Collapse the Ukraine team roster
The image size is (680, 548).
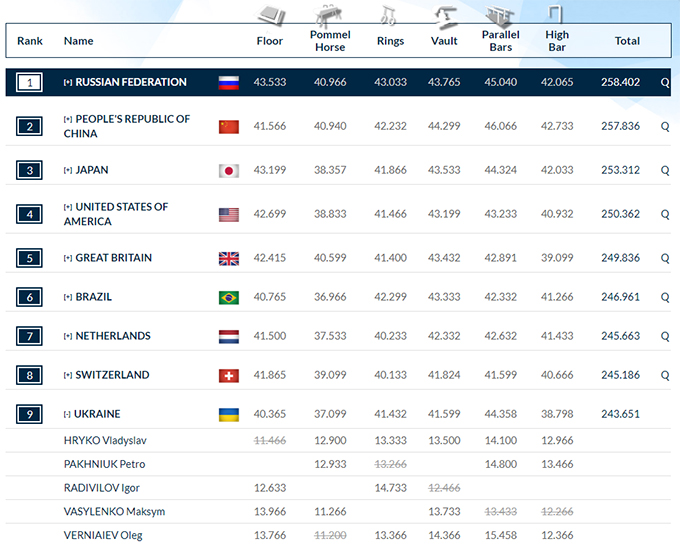[x=68, y=415]
